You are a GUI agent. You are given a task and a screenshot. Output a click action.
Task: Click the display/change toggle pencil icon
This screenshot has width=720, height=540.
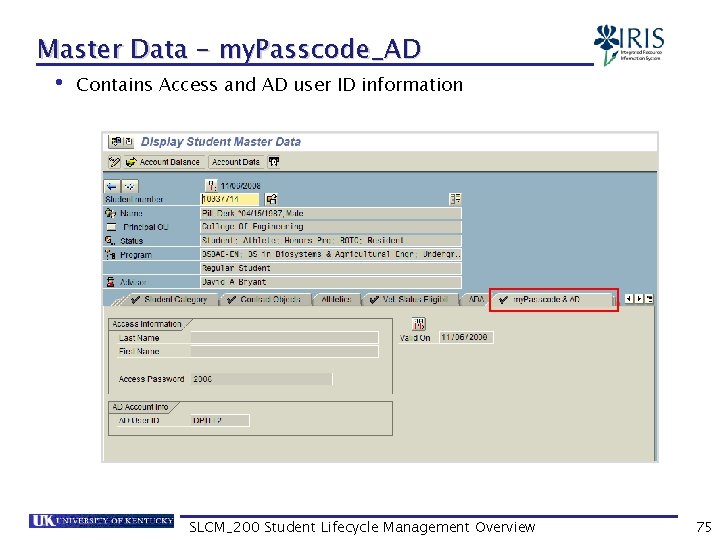pyautogui.click(x=114, y=162)
